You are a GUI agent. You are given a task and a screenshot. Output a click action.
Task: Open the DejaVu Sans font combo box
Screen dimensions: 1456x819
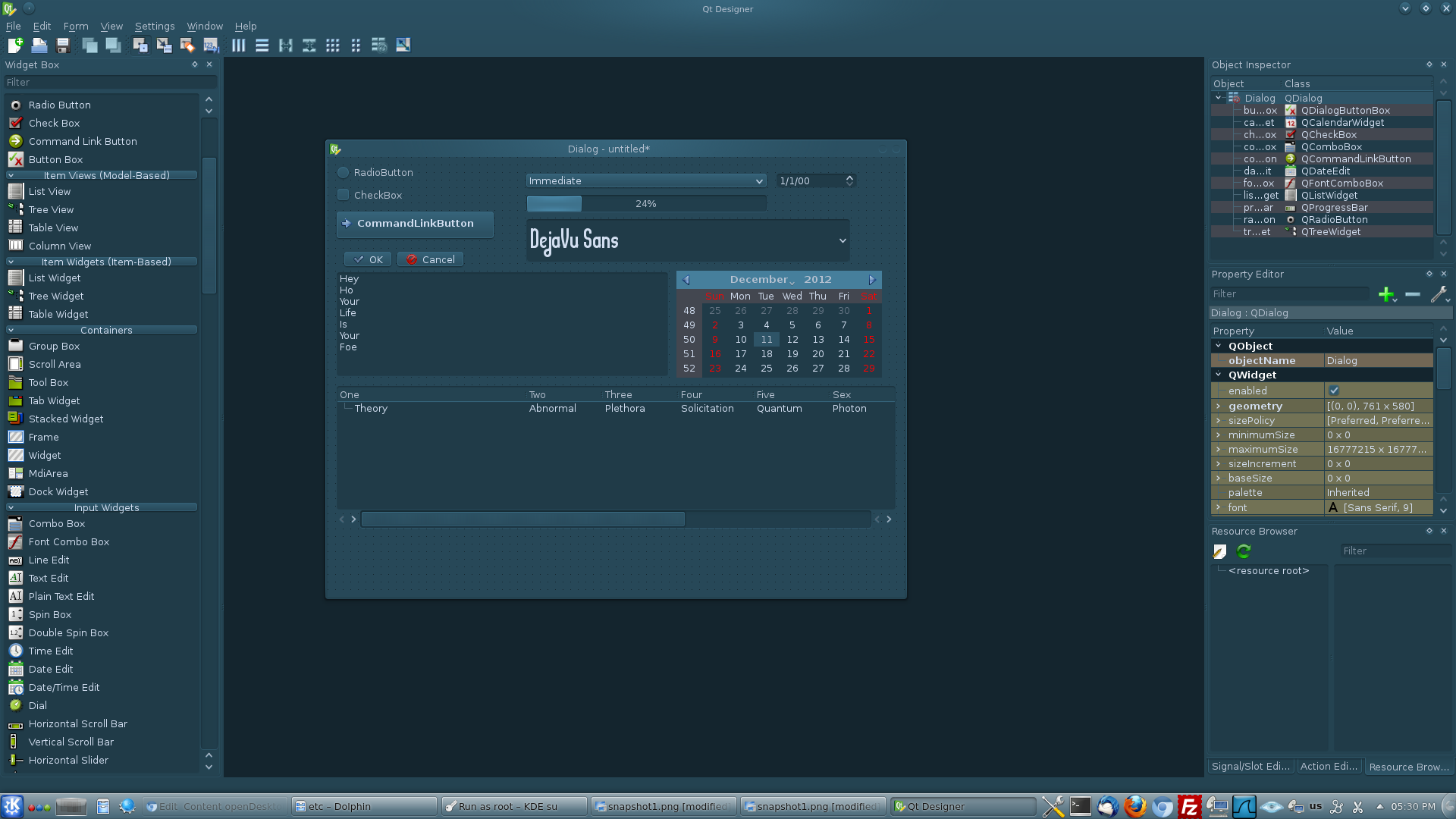click(688, 240)
